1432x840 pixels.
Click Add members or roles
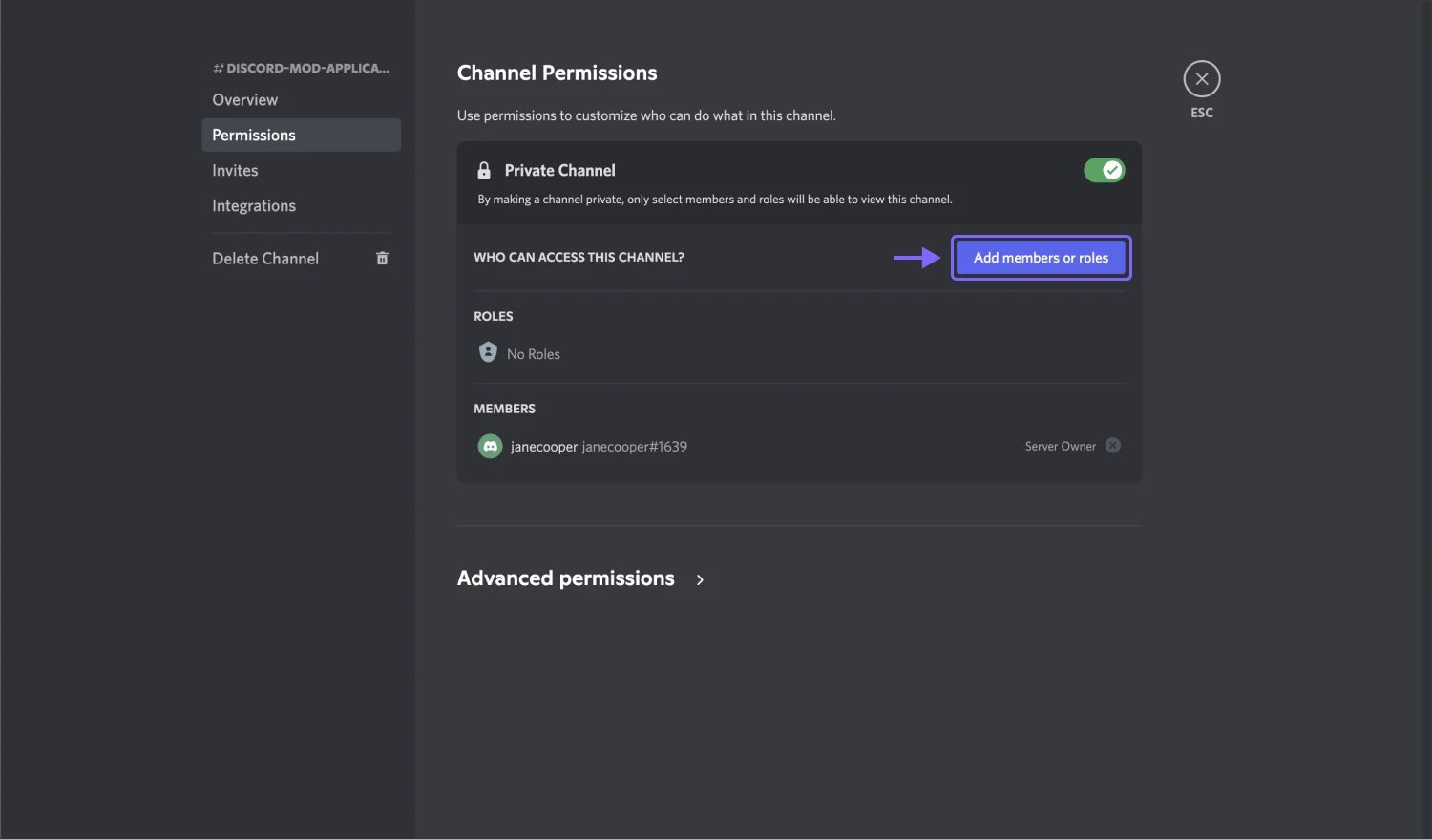1041,257
